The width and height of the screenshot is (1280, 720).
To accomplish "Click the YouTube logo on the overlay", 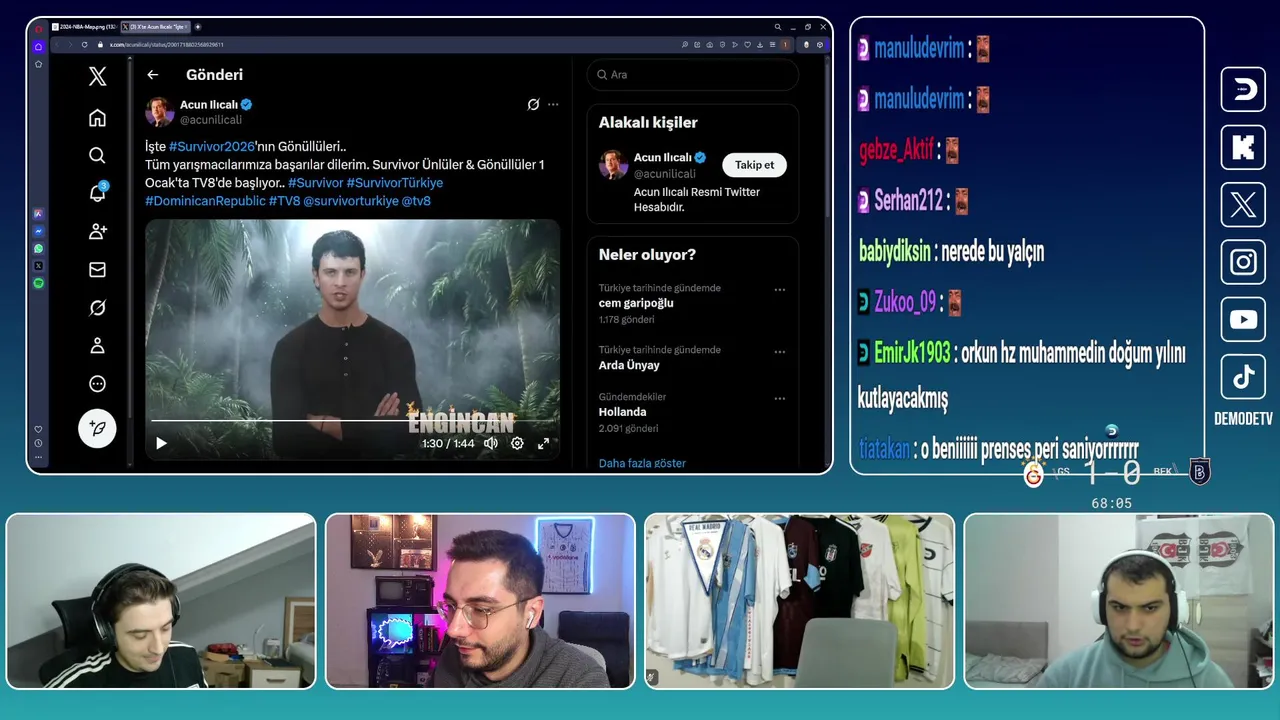I will pyautogui.click(x=1243, y=320).
